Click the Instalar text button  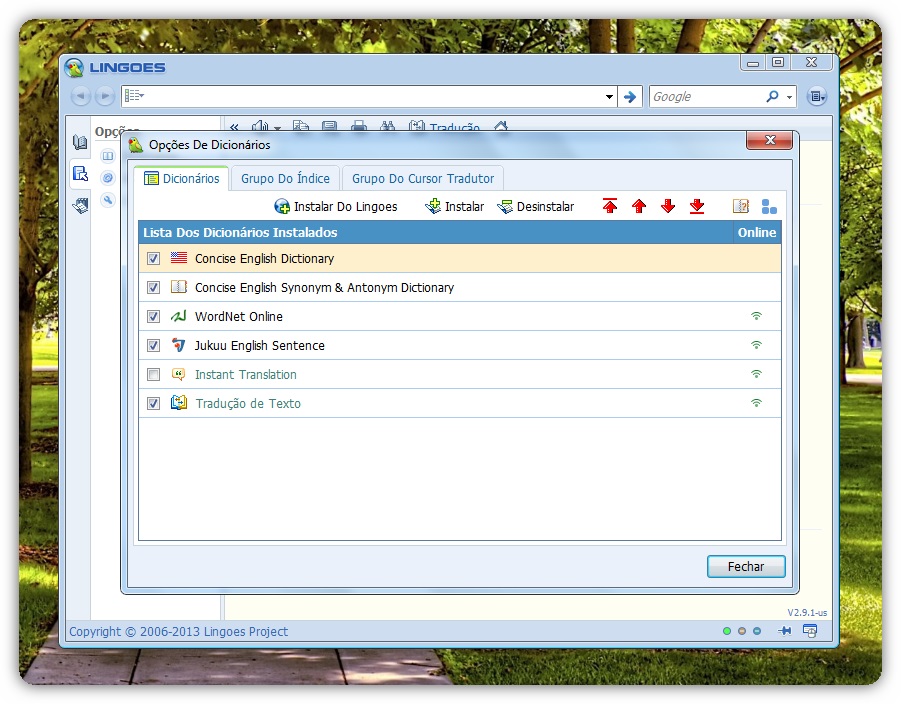(x=464, y=206)
